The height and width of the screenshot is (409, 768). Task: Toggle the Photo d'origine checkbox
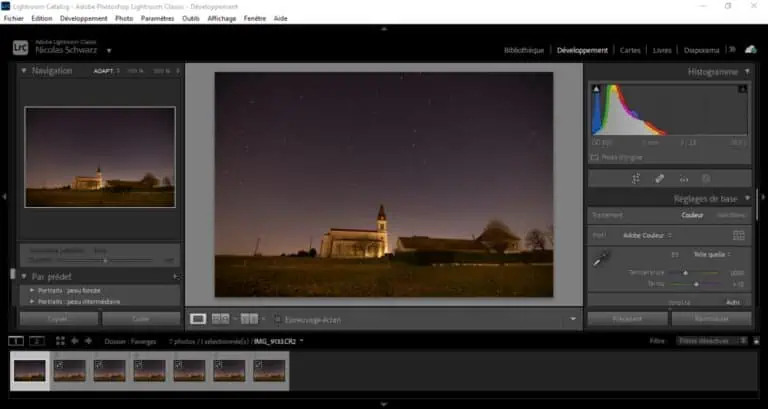[x=595, y=158]
